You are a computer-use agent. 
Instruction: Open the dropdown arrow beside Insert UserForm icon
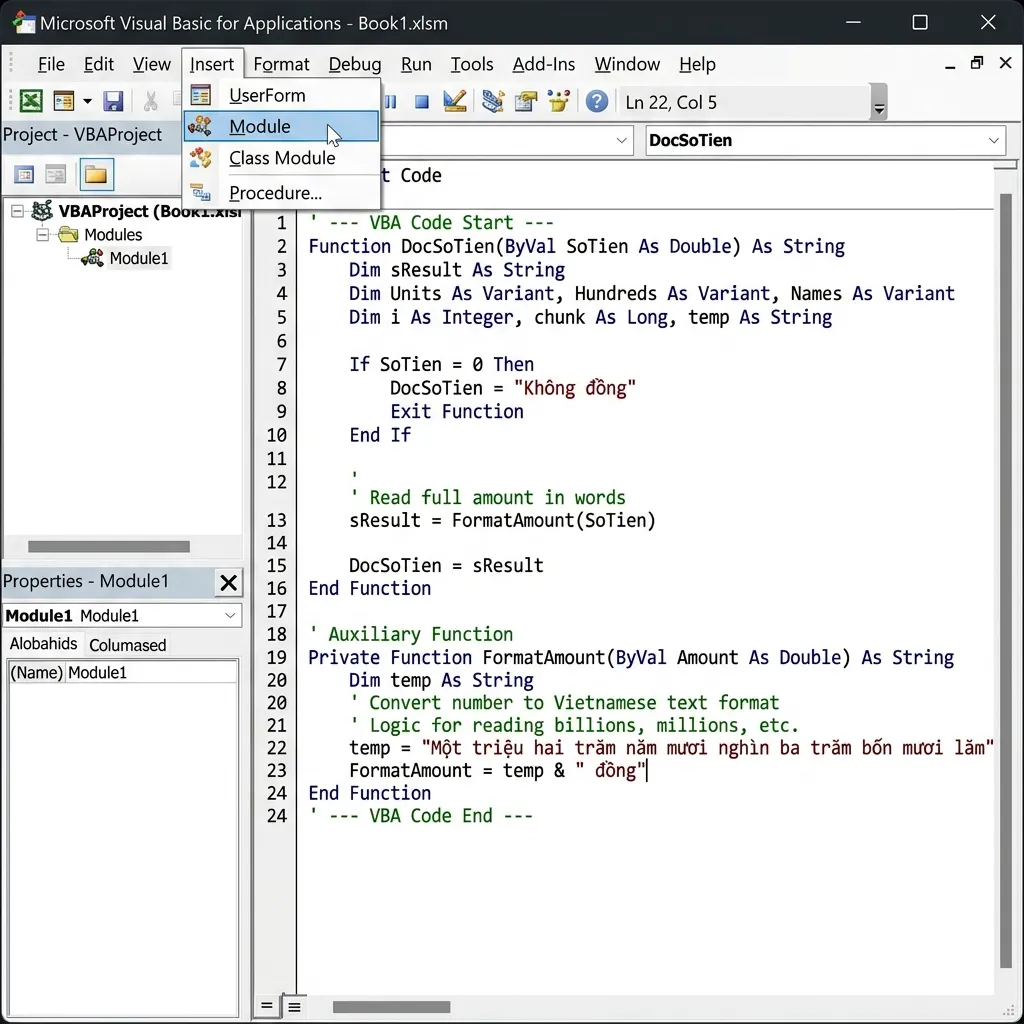pyautogui.click(x=87, y=102)
